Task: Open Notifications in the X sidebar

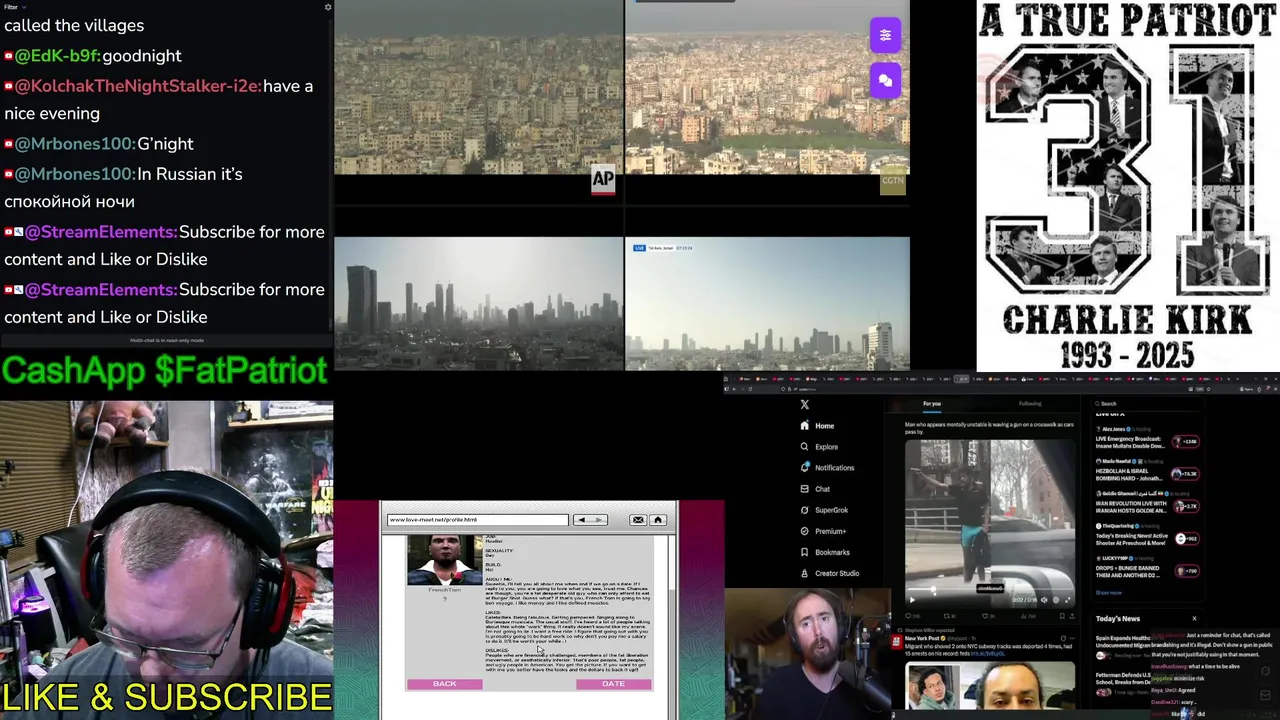Action: pos(827,468)
